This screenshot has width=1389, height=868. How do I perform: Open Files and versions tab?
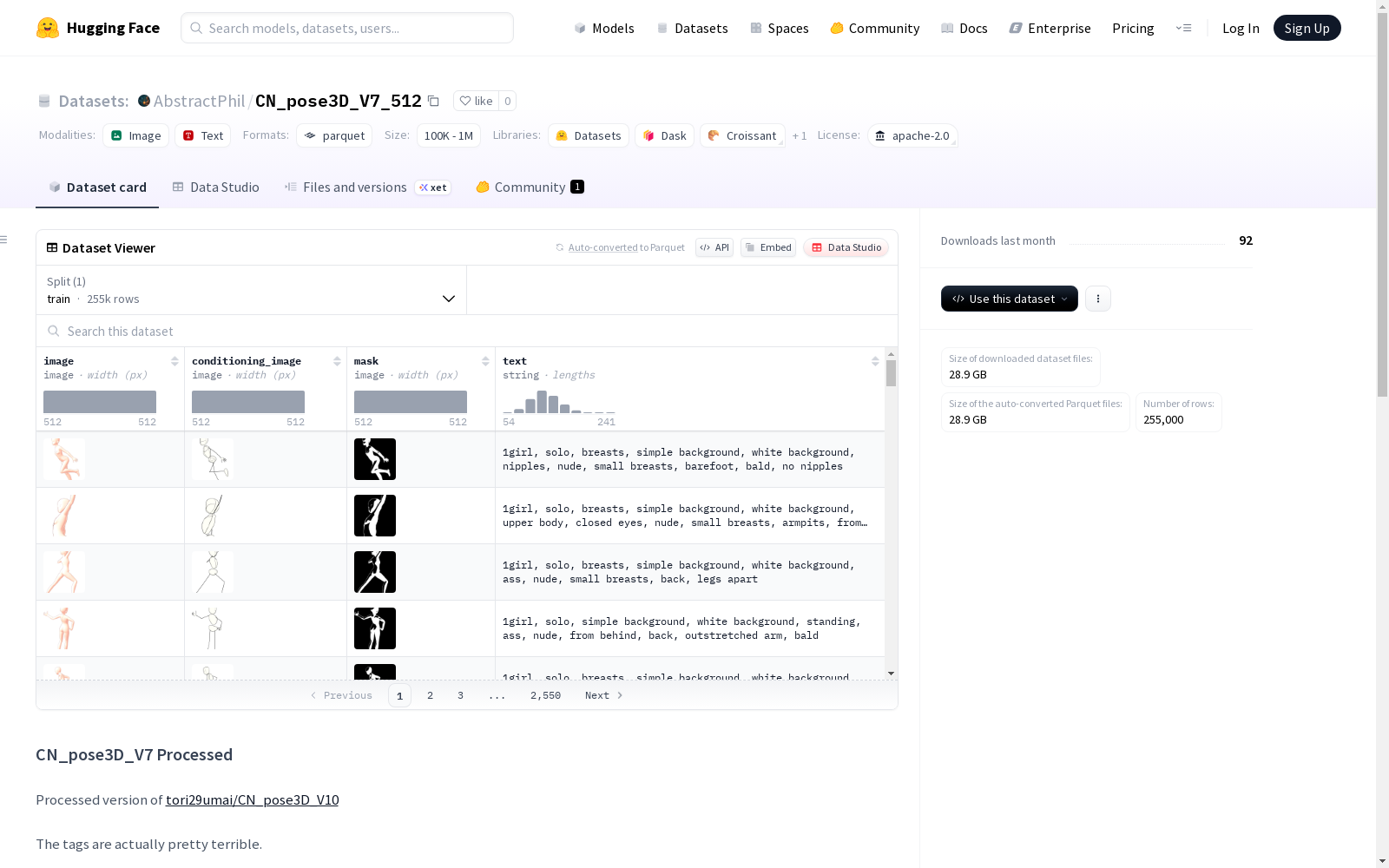click(367, 187)
